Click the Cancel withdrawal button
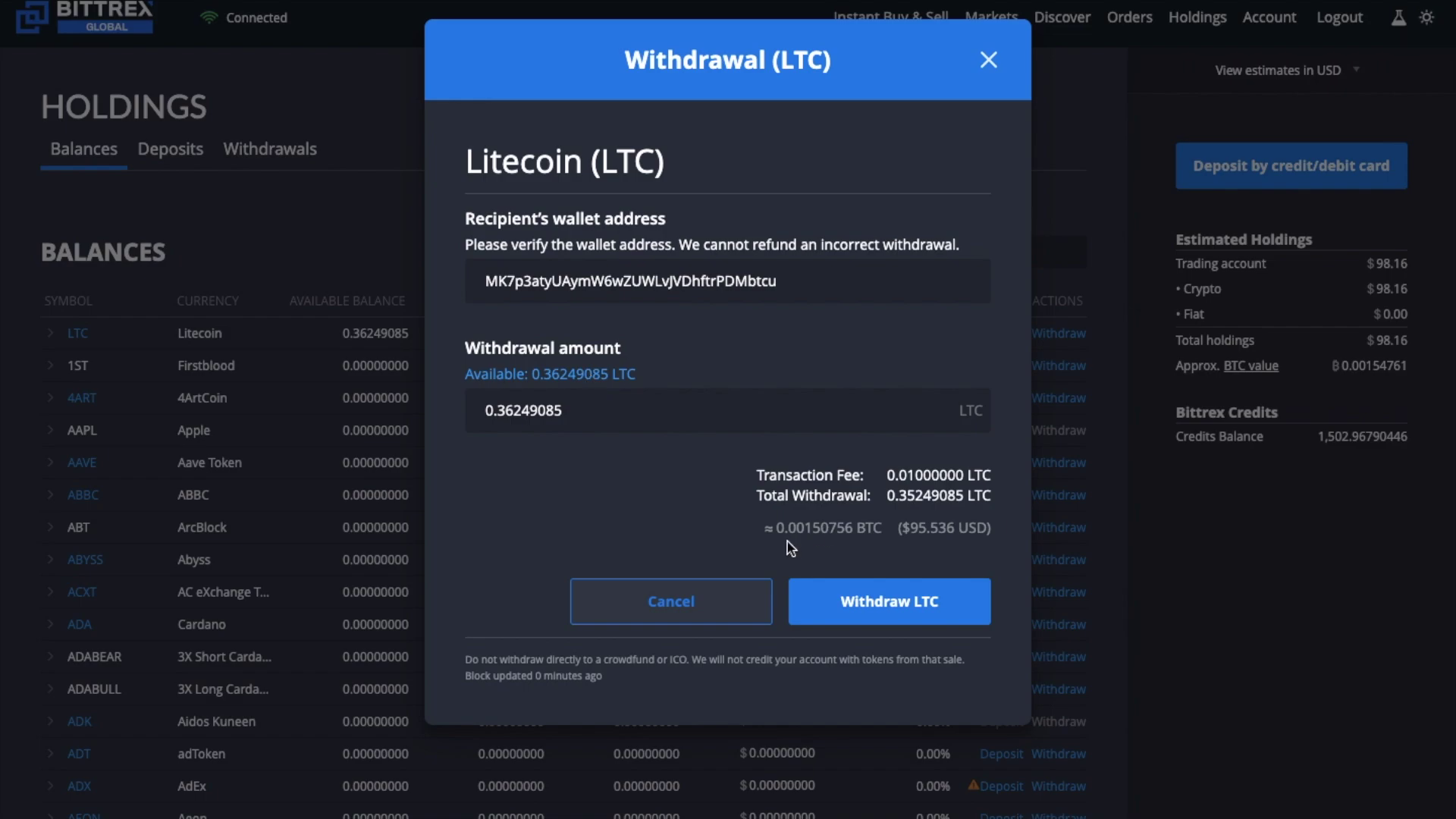The image size is (1456, 819). [671, 601]
